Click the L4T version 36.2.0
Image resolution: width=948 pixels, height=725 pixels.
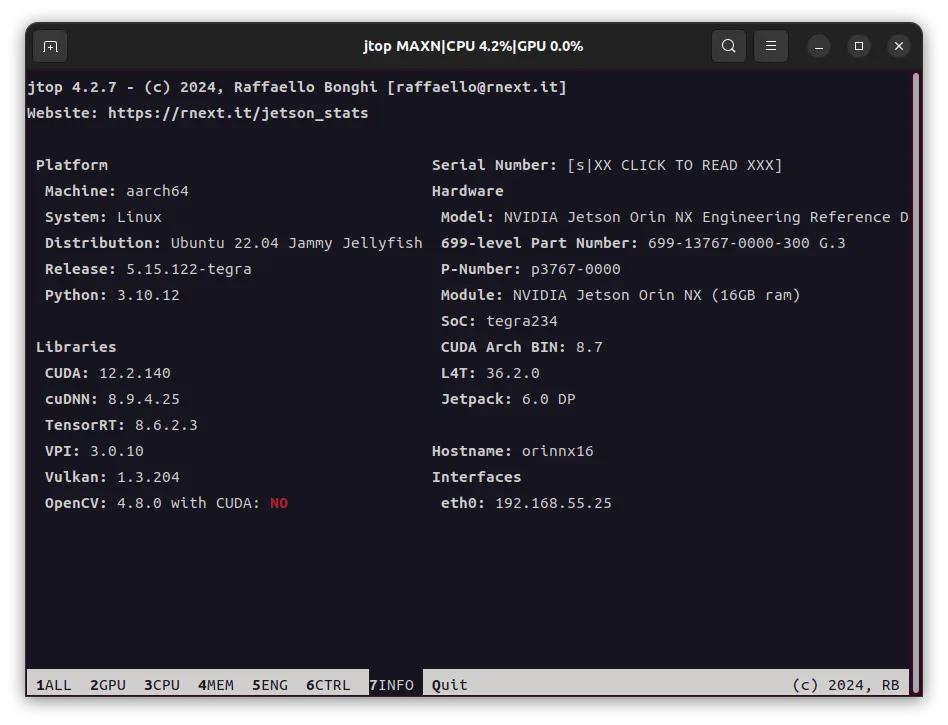click(513, 373)
